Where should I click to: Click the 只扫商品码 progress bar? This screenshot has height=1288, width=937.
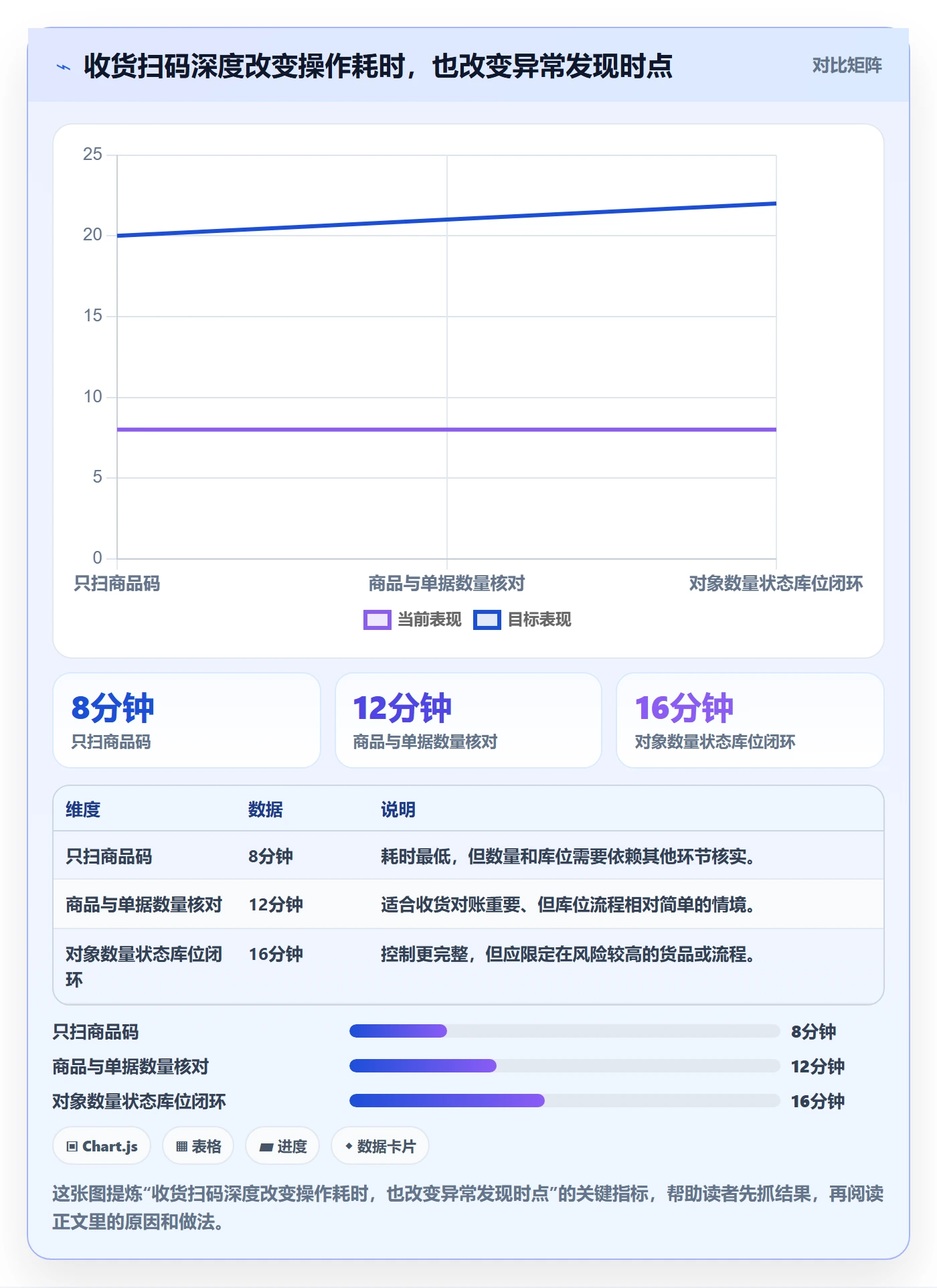point(565,1031)
